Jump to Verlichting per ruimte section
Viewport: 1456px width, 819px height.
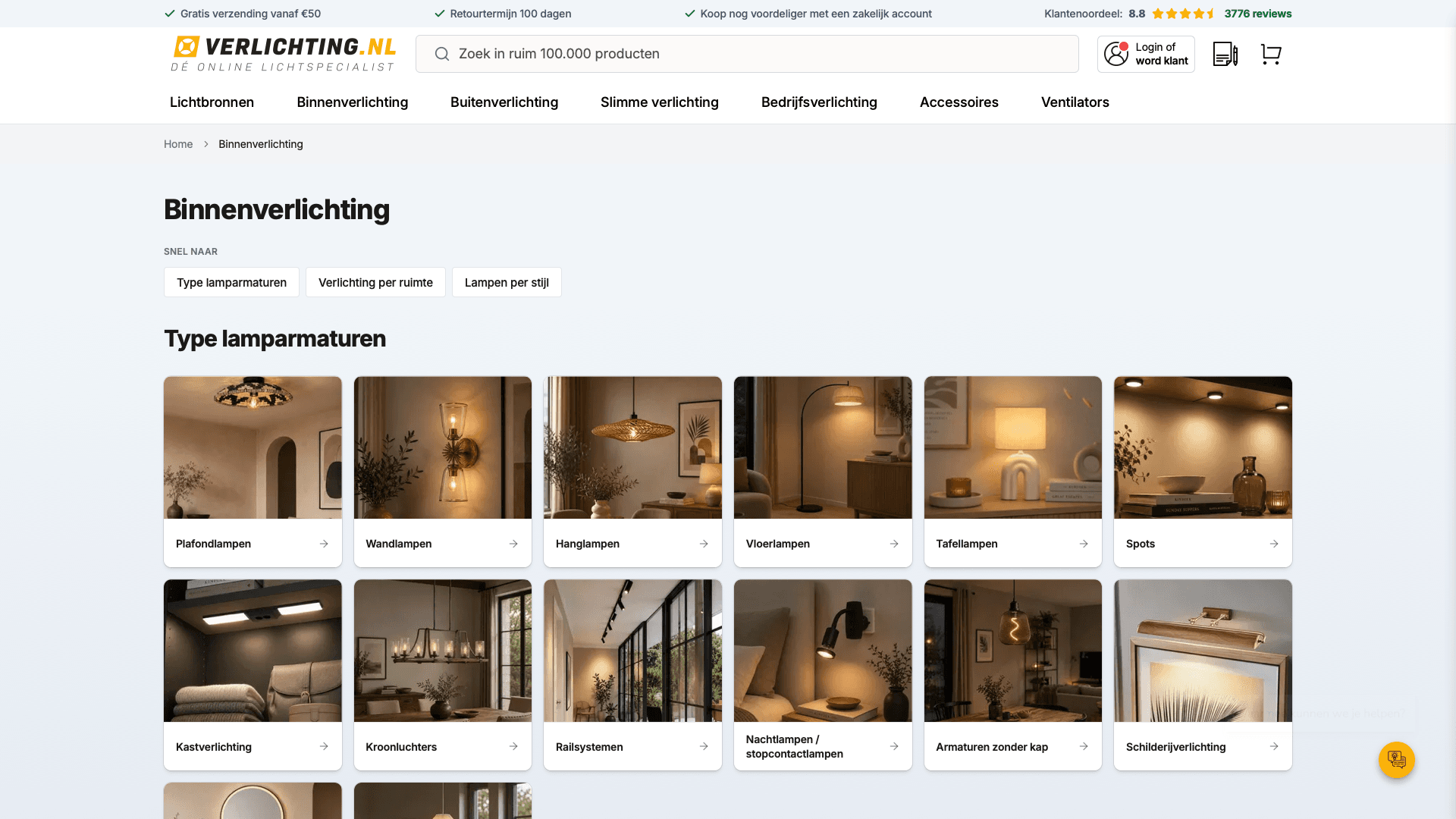coord(375,282)
